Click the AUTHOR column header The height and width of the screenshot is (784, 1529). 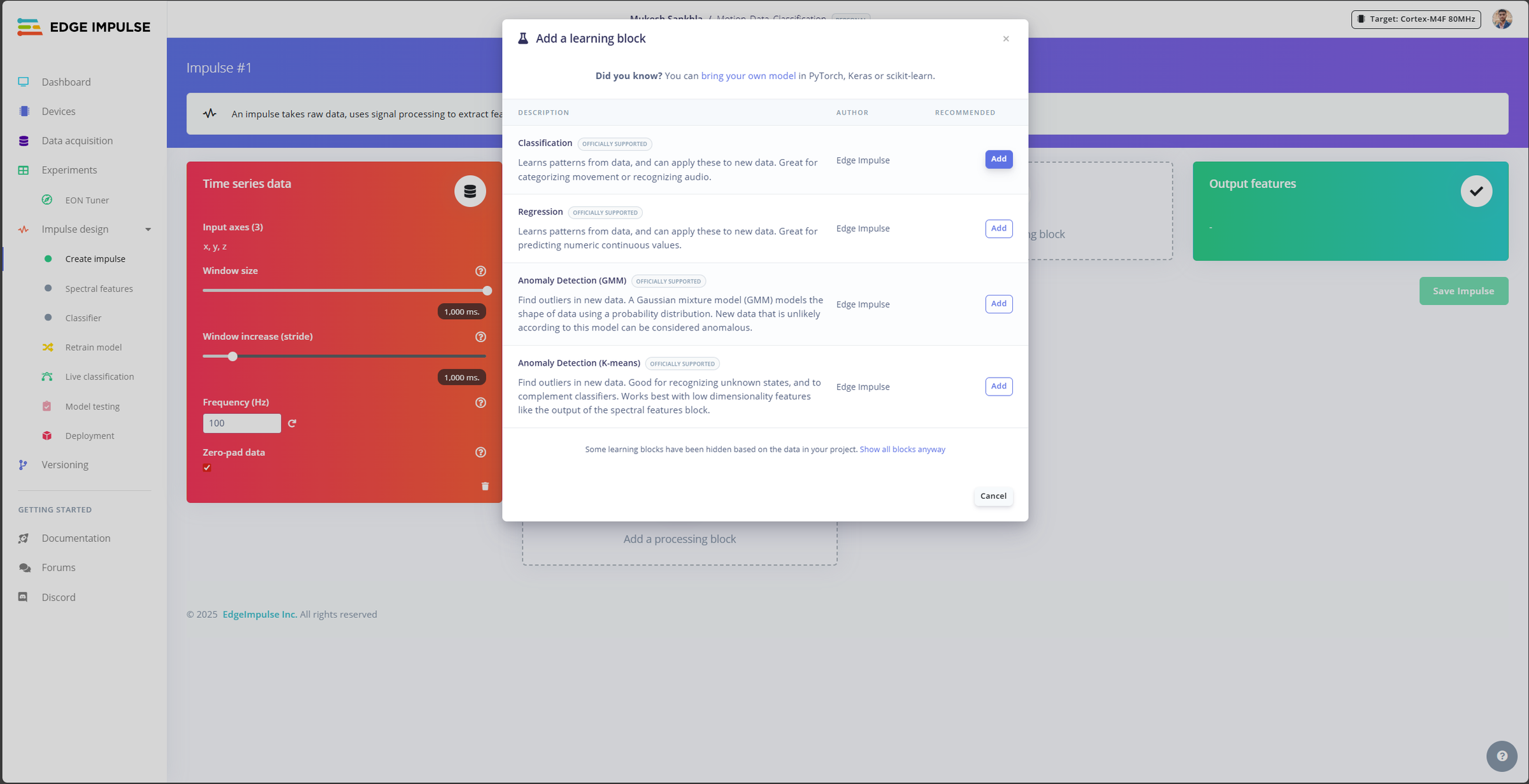pos(852,112)
